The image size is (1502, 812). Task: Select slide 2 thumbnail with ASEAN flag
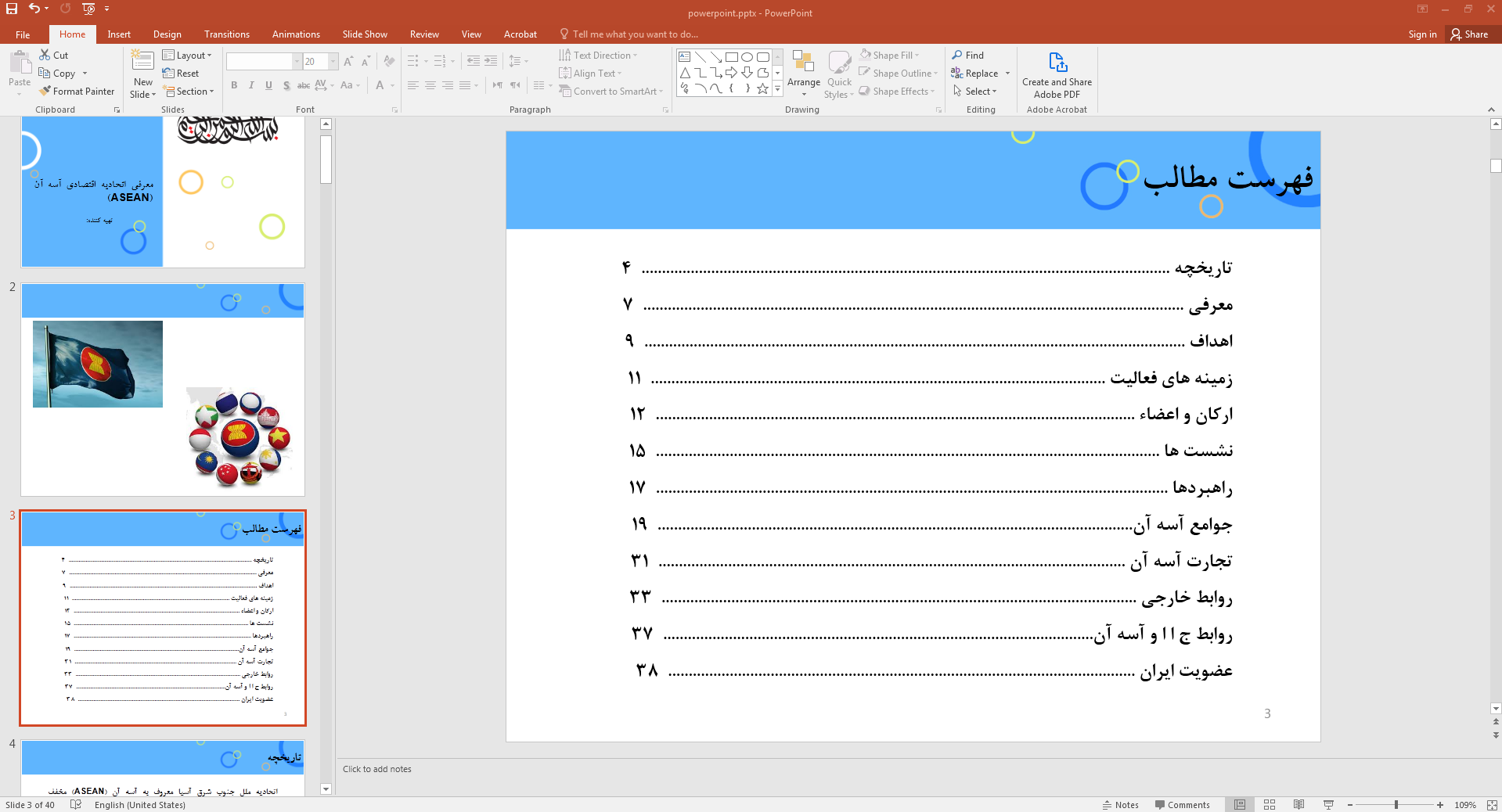click(163, 390)
